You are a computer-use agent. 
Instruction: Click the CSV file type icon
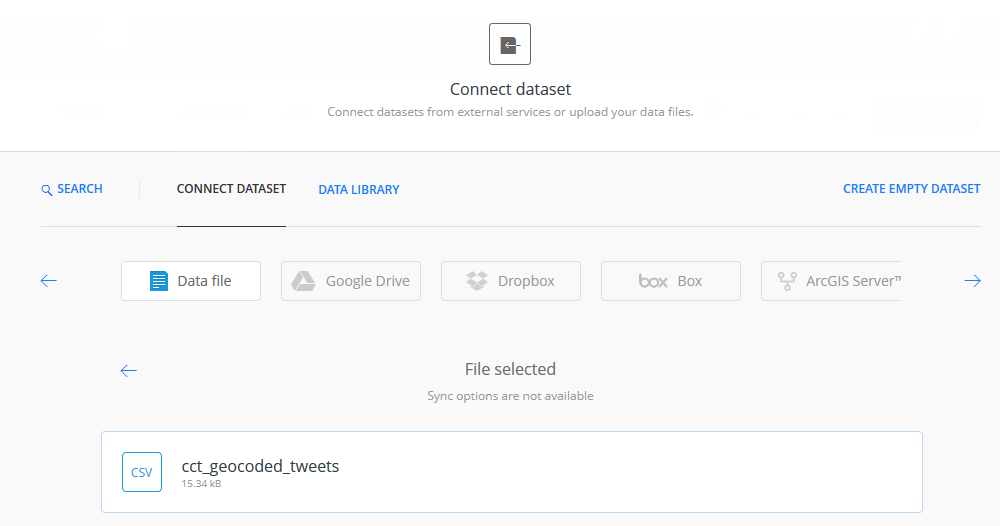coord(142,472)
